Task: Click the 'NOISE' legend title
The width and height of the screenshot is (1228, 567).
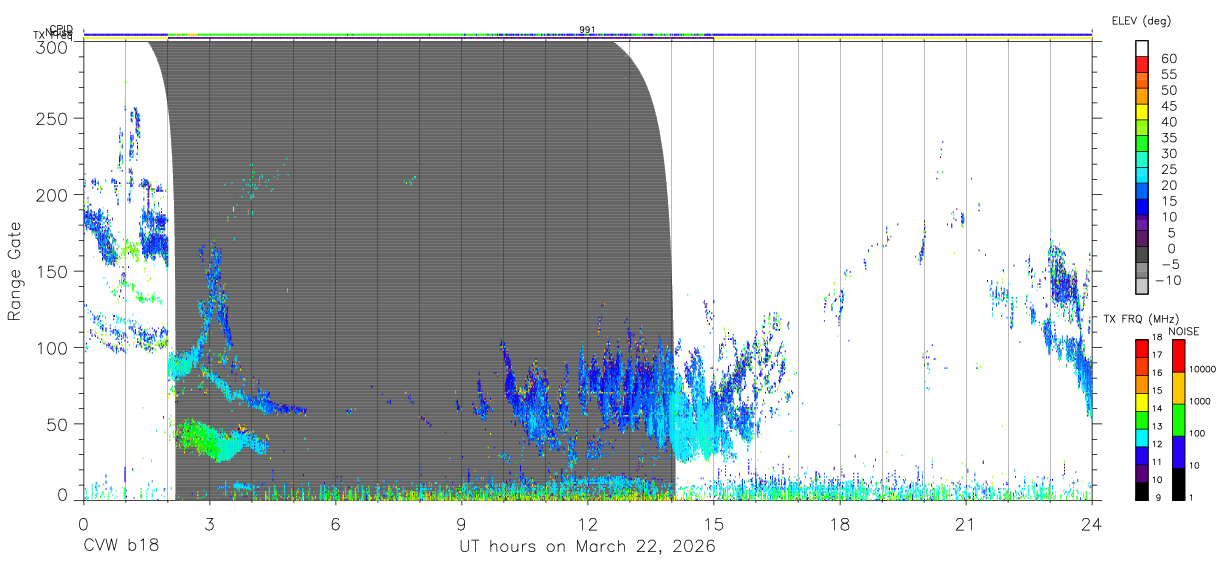Action: [x=1184, y=331]
